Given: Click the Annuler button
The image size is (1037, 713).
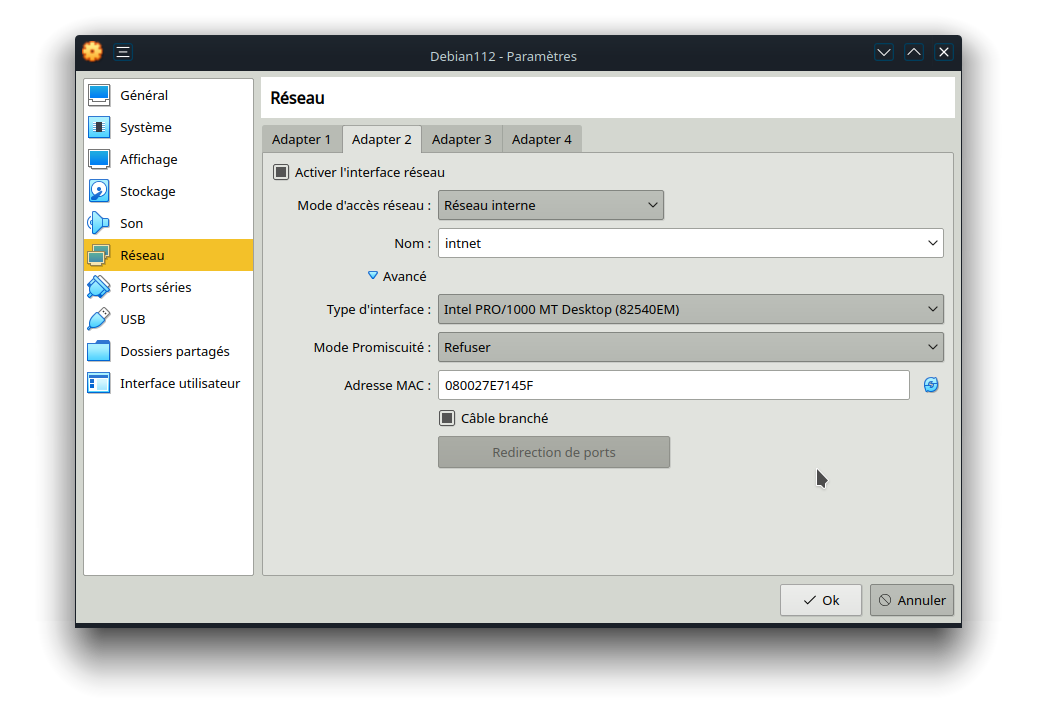Looking at the screenshot, I should click(911, 600).
